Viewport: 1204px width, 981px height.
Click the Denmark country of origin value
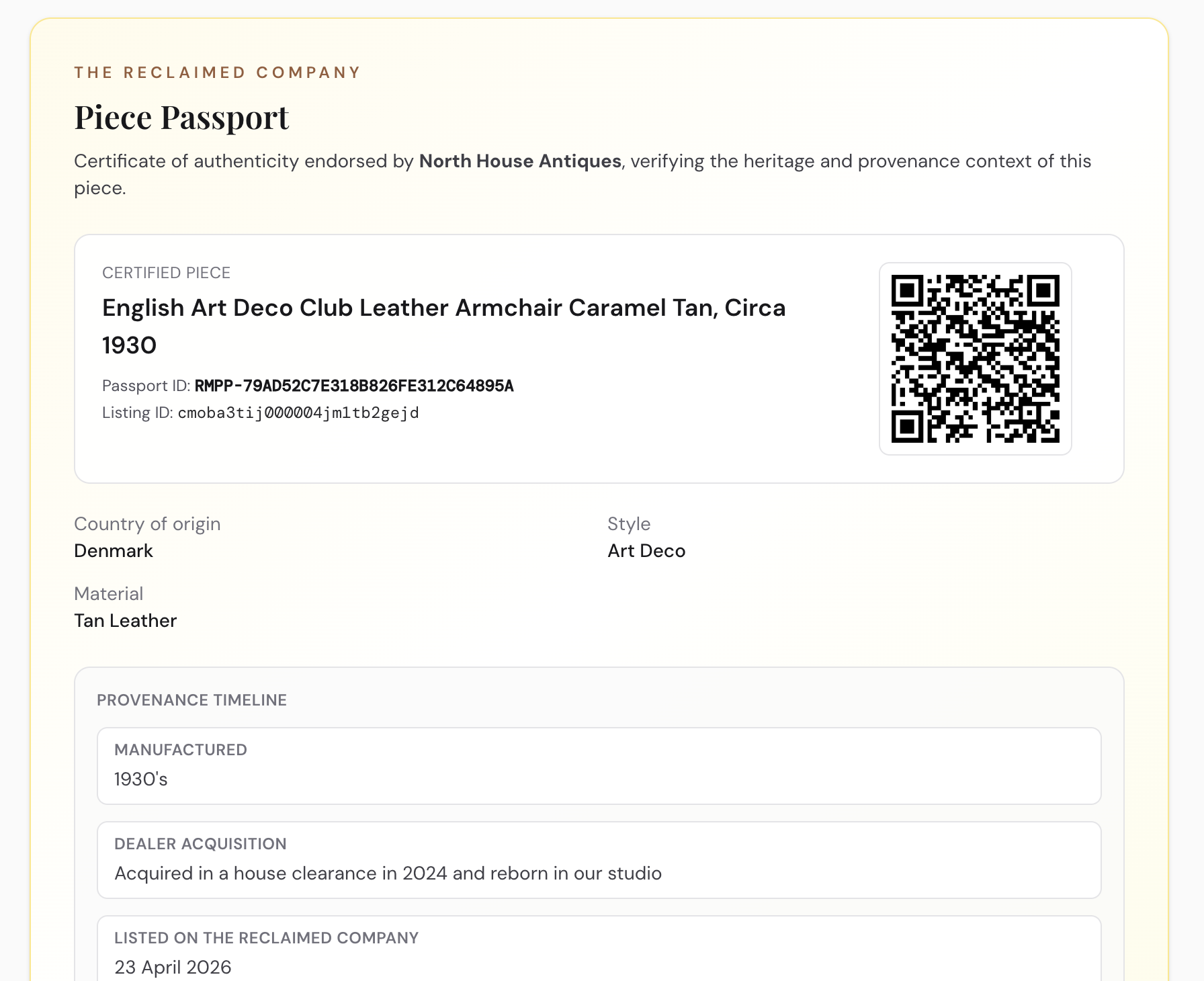coord(114,551)
